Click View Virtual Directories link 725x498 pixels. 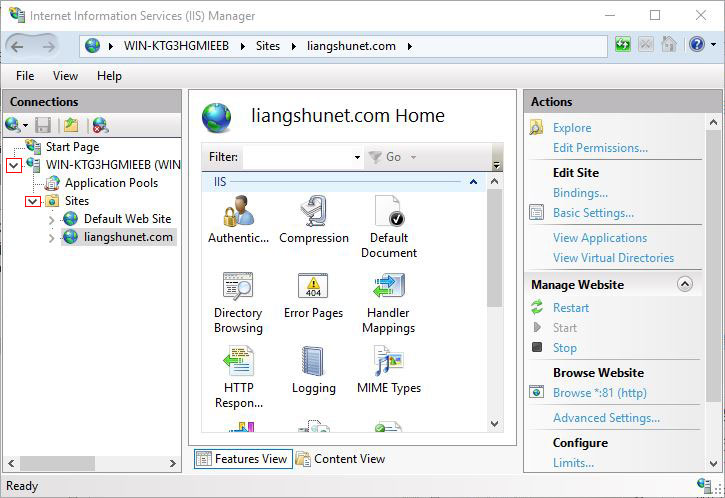(x=613, y=258)
